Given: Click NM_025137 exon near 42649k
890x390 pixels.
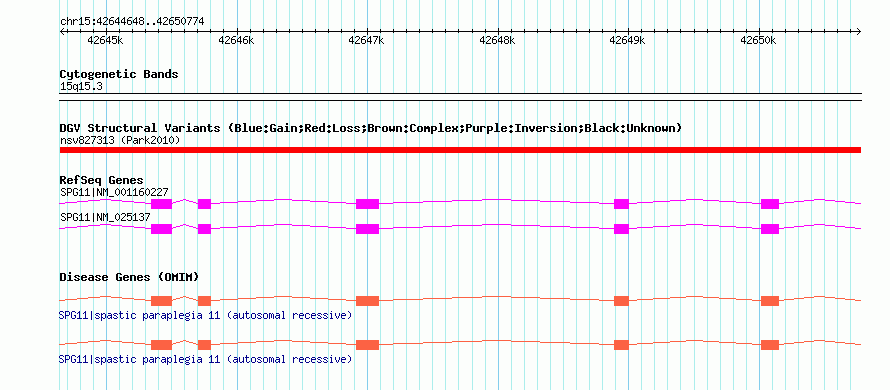Looking at the screenshot, I should [622, 229].
